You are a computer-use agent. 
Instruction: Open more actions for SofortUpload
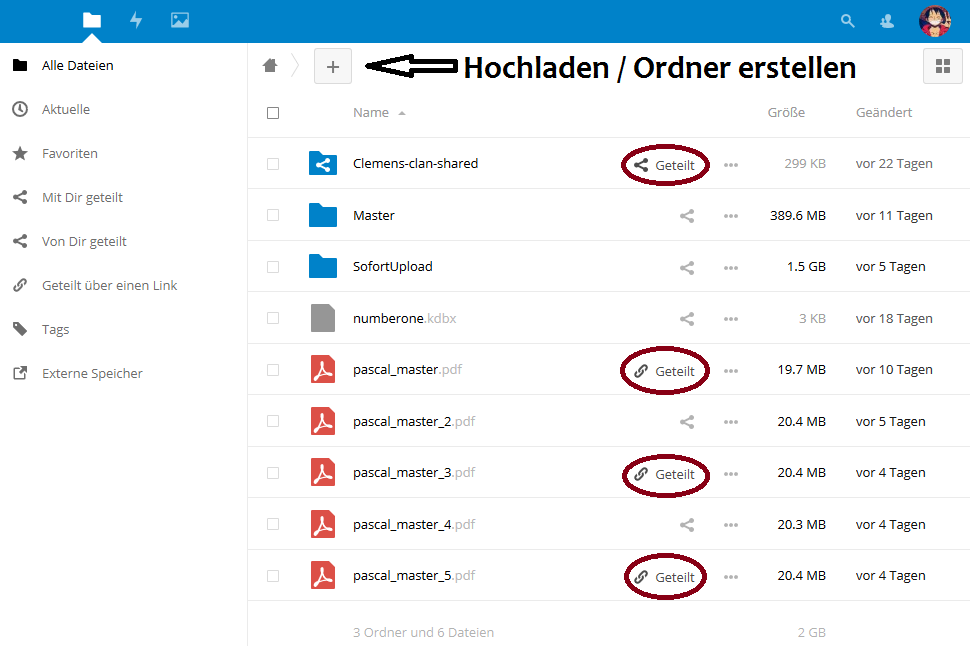coord(731,268)
